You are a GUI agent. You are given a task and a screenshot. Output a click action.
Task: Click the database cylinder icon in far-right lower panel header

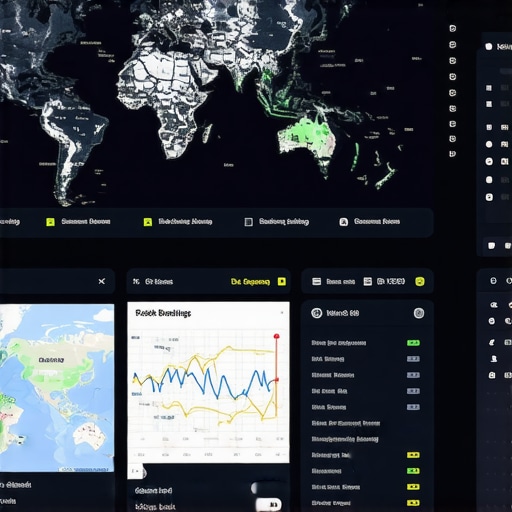click(493, 281)
